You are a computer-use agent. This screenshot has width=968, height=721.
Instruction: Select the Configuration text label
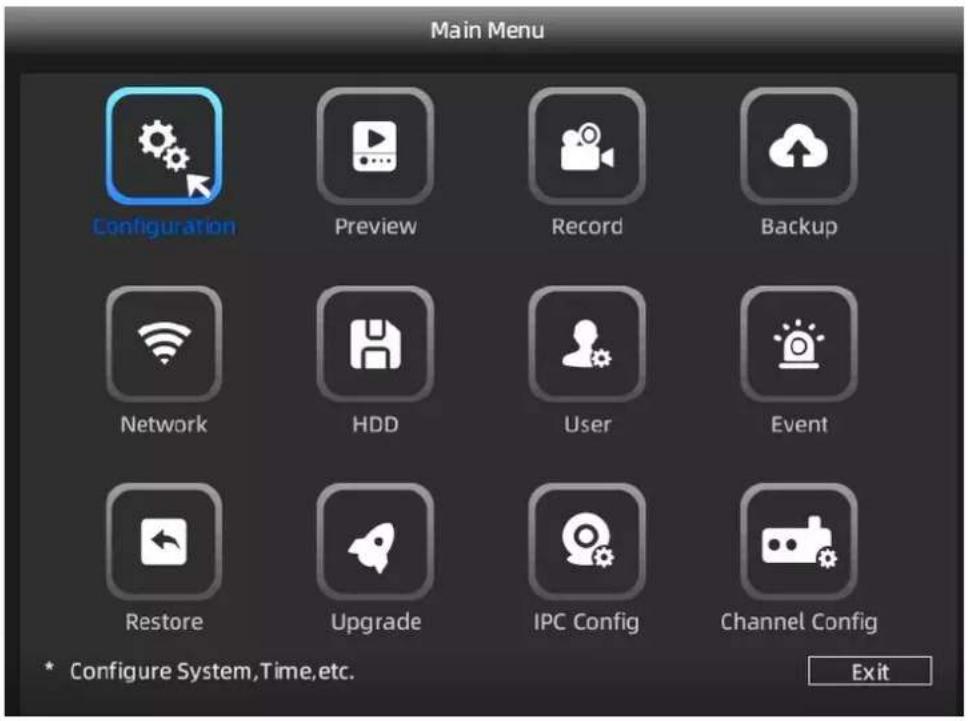click(164, 227)
